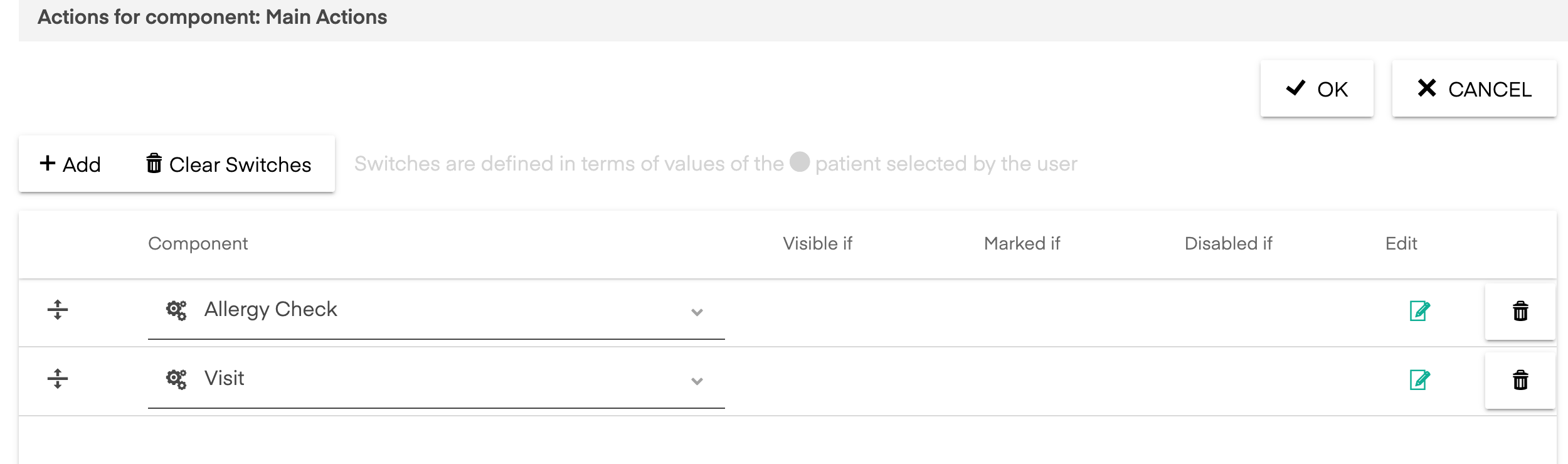
Task: Confirm with the OK button
Action: point(1317,88)
